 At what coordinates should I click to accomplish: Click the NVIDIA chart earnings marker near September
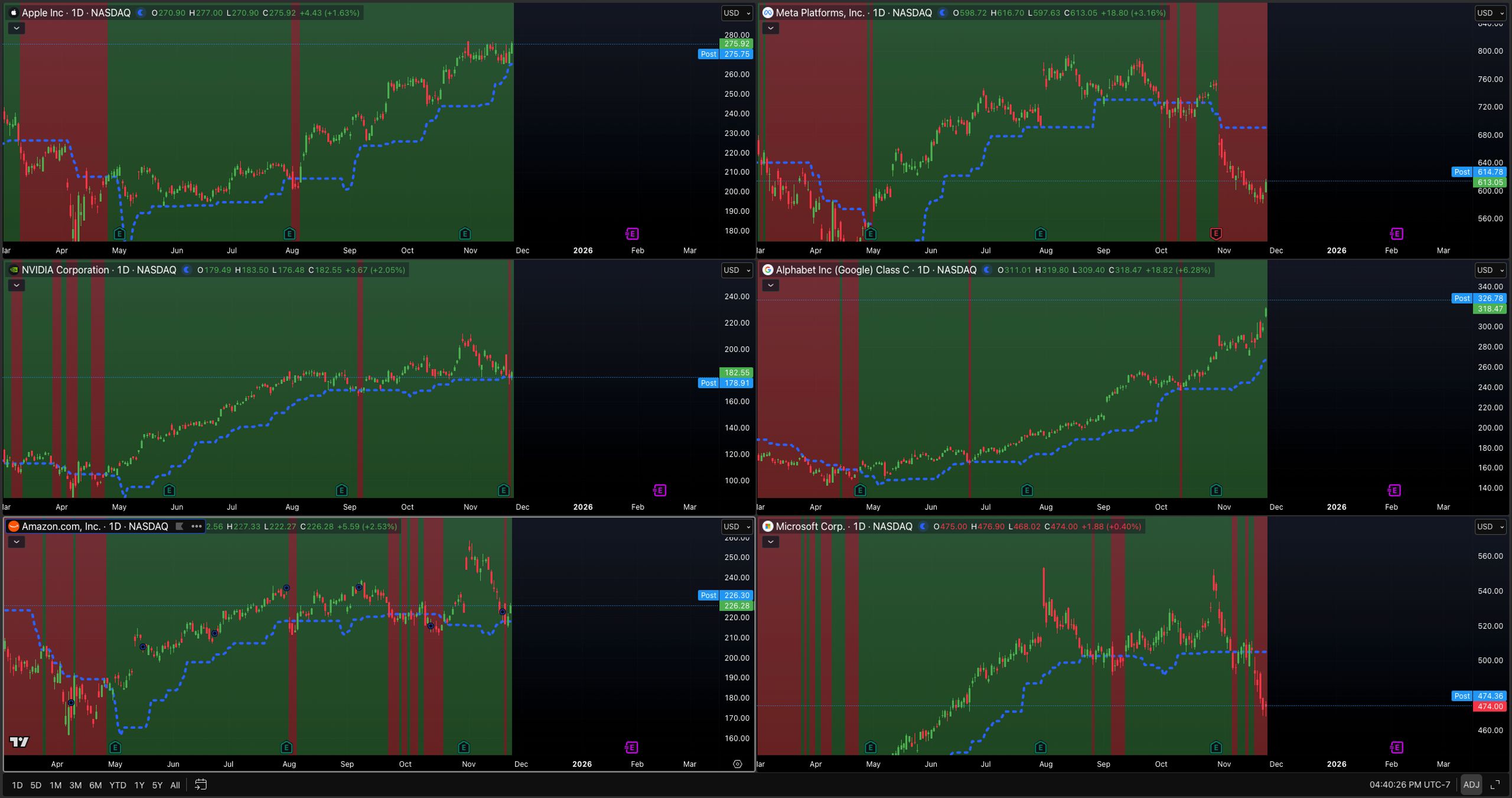point(341,490)
